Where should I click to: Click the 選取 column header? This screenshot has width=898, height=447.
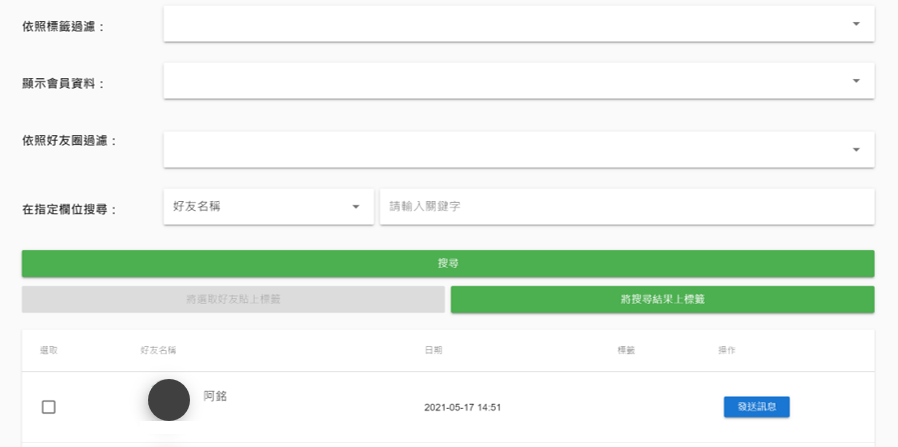[x=49, y=350]
